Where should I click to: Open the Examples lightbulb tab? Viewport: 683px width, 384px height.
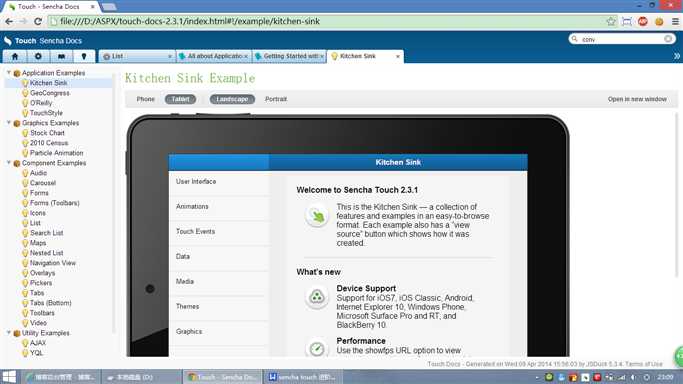[x=84, y=57]
